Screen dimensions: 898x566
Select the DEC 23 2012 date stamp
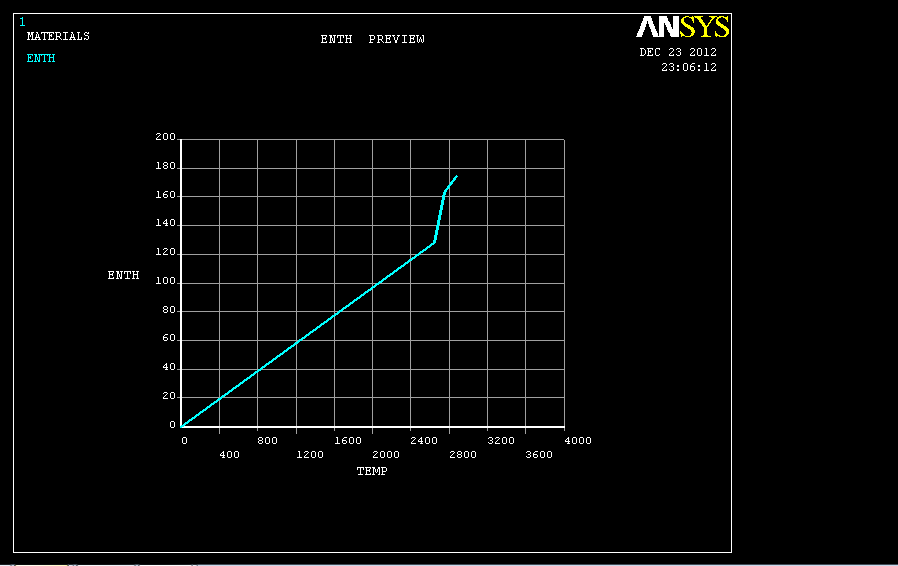coord(678,52)
